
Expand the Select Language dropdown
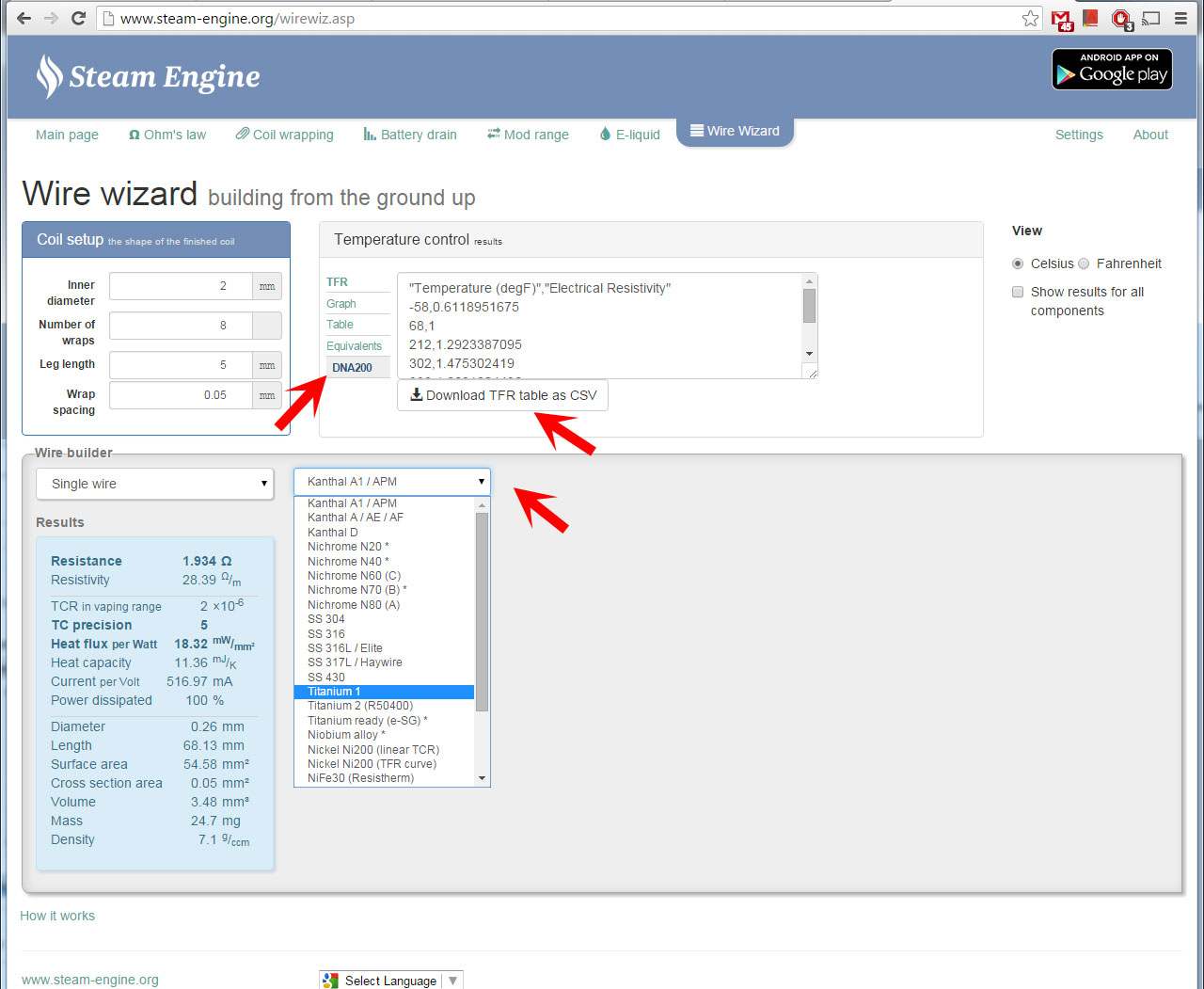391,981
